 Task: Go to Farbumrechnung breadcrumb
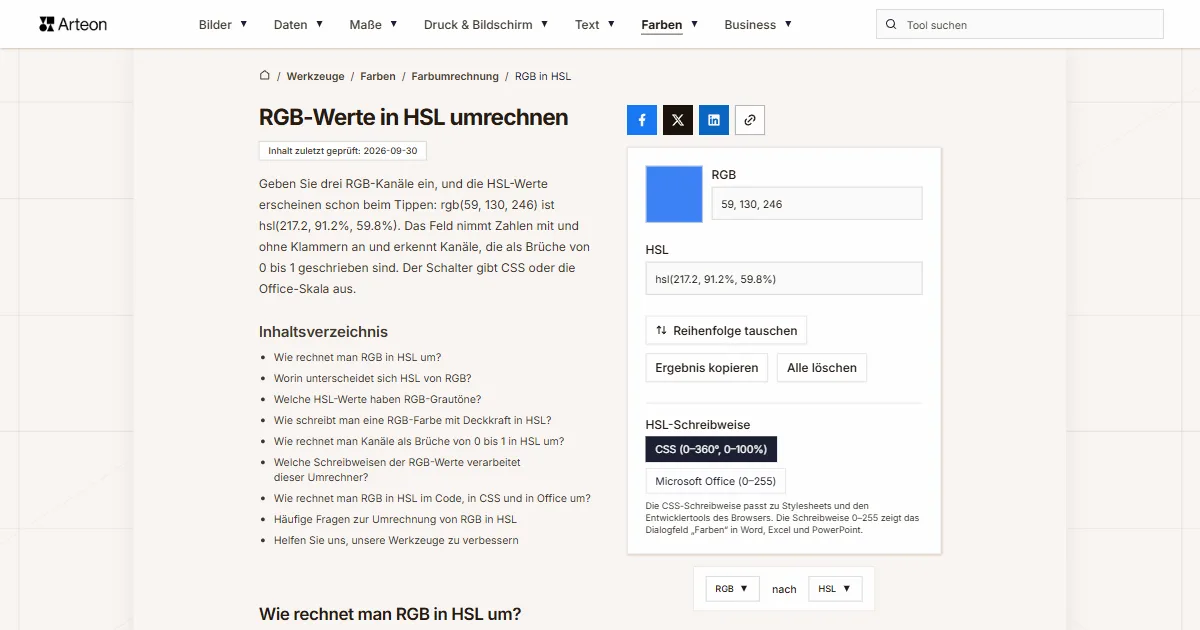click(x=455, y=76)
